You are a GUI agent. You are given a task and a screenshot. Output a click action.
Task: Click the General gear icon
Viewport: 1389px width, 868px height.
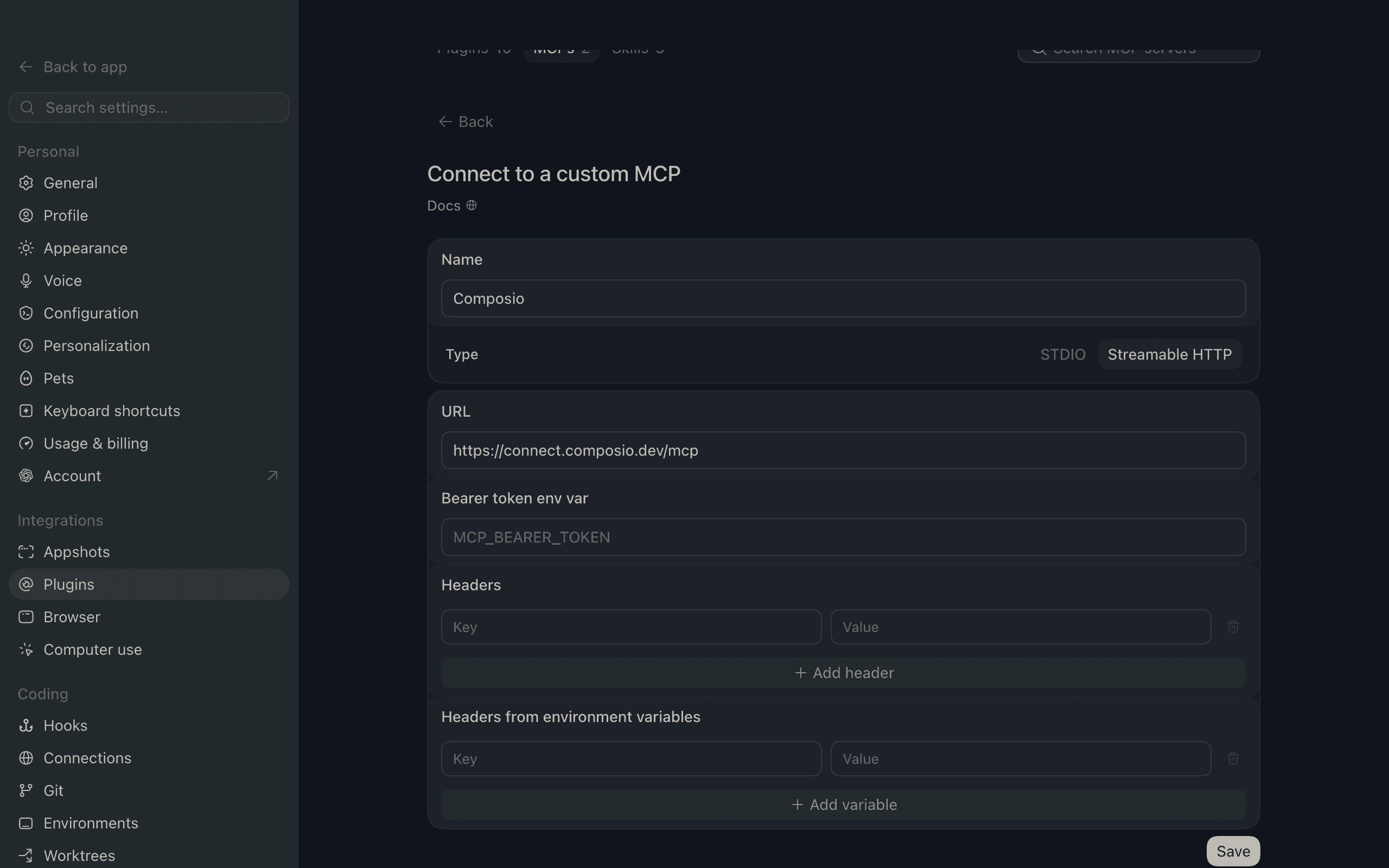[x=26, y=183]
